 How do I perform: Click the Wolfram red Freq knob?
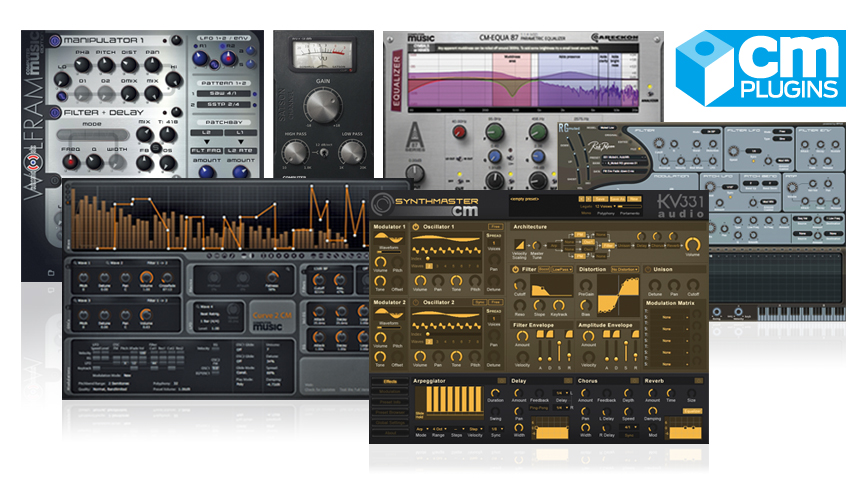pos(70,161)
